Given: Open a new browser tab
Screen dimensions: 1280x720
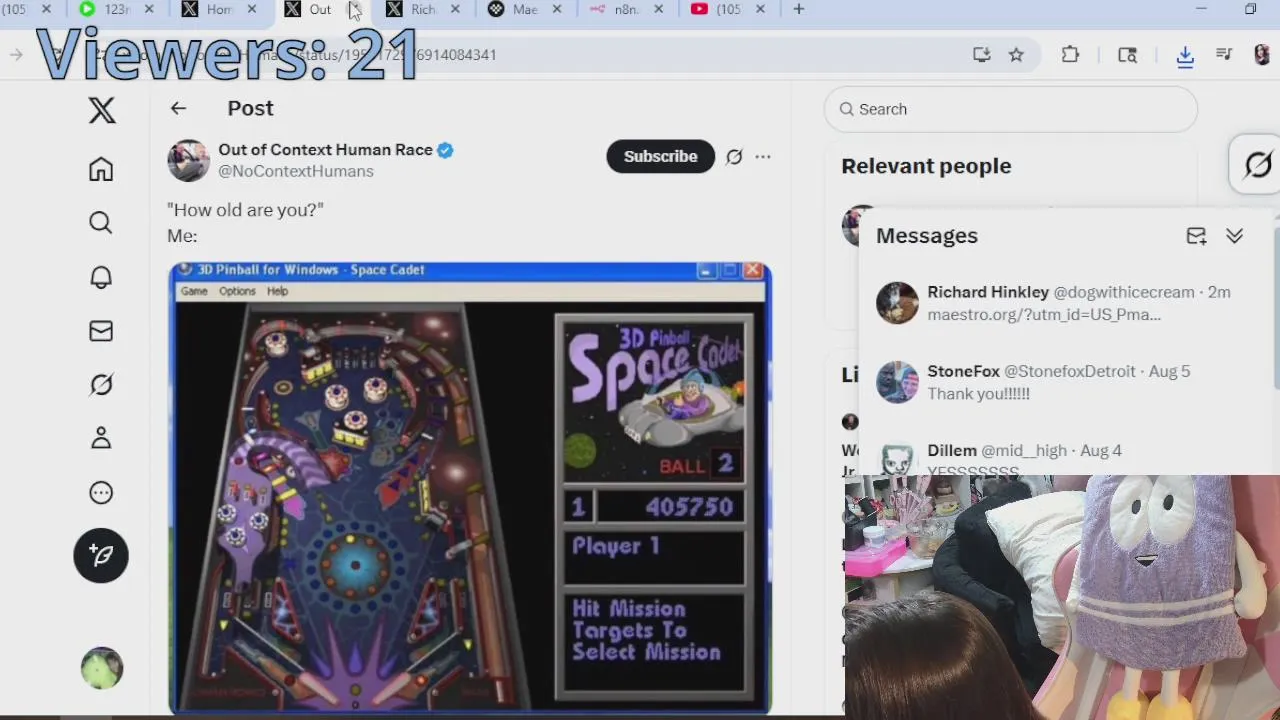Looking at the screenshot, I should [798, 10].
